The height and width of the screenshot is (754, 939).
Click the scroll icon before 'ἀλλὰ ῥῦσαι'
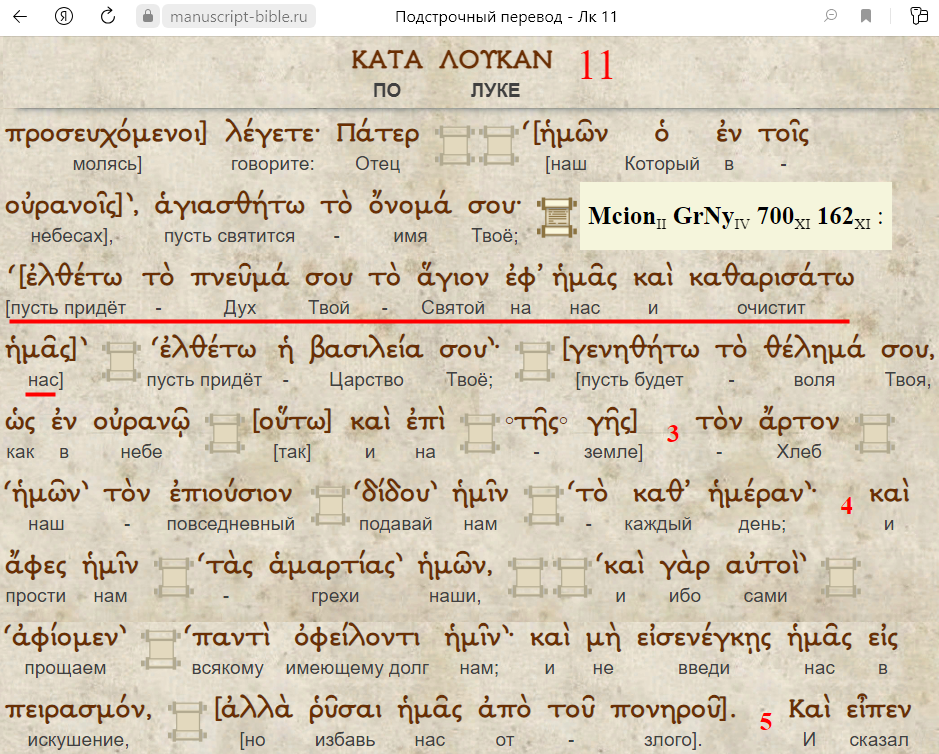[186, 721]
